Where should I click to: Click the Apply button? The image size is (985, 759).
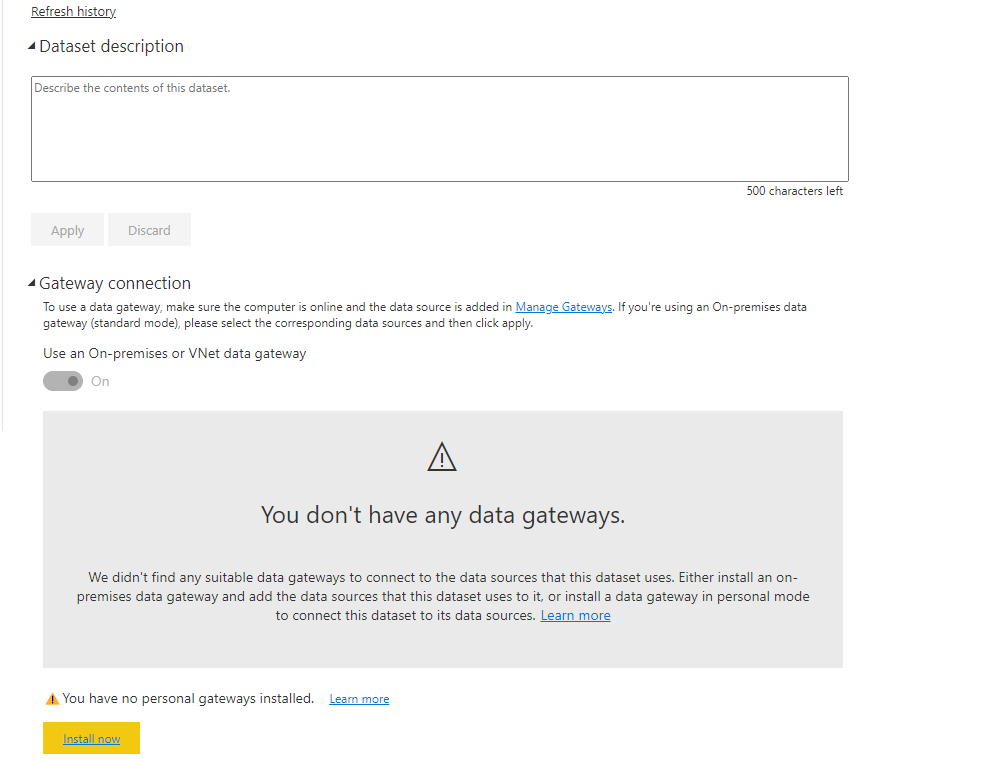[67, 230]
